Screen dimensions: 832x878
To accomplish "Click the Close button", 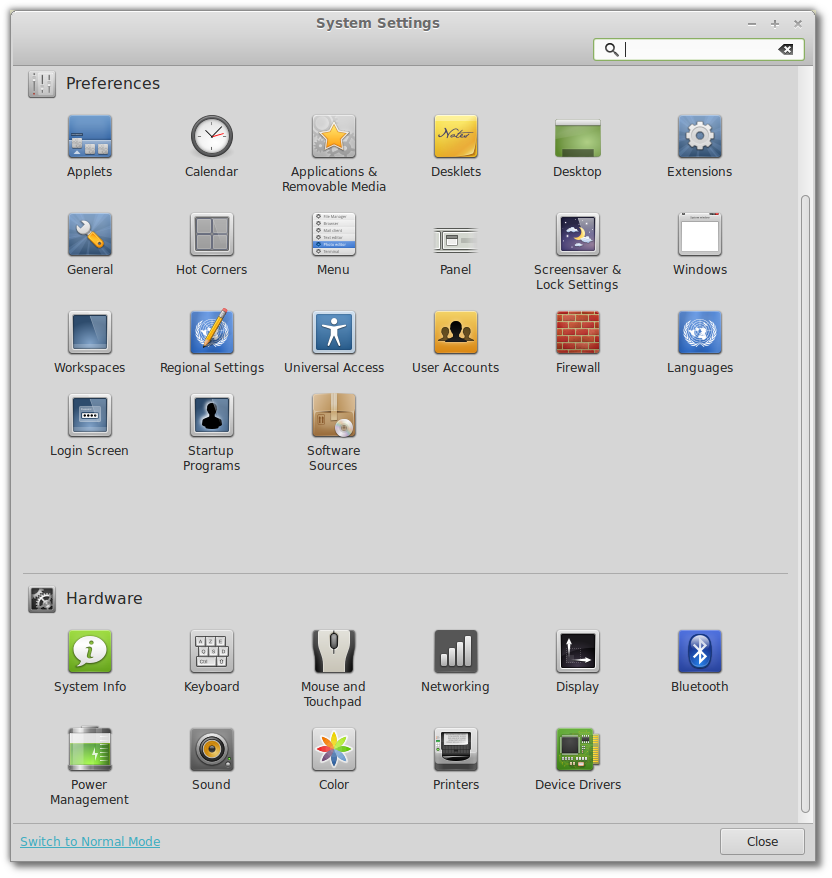I will [x=762, y=841].
